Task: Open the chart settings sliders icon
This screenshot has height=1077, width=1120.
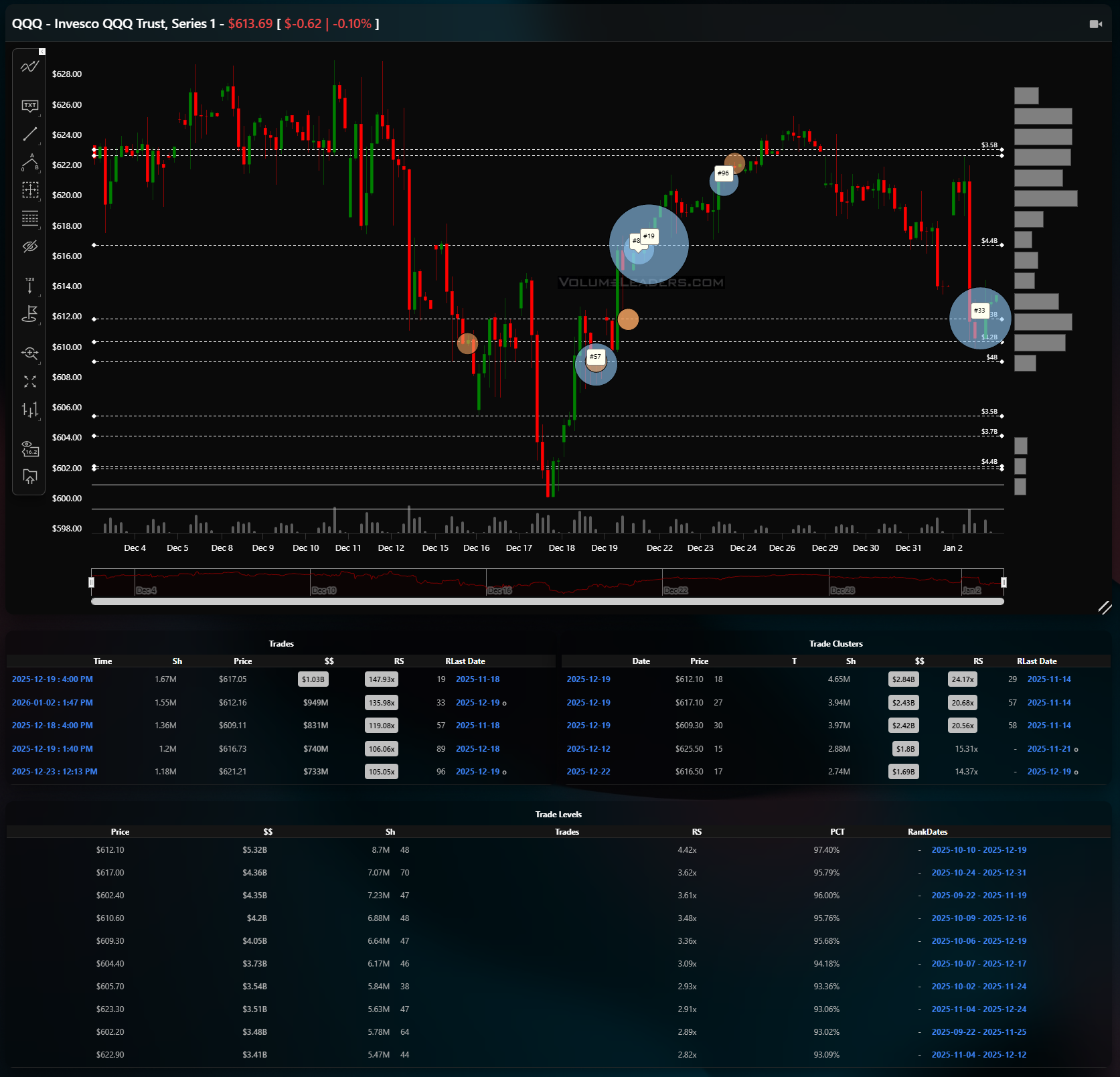Action: click(x=30, y=409)
